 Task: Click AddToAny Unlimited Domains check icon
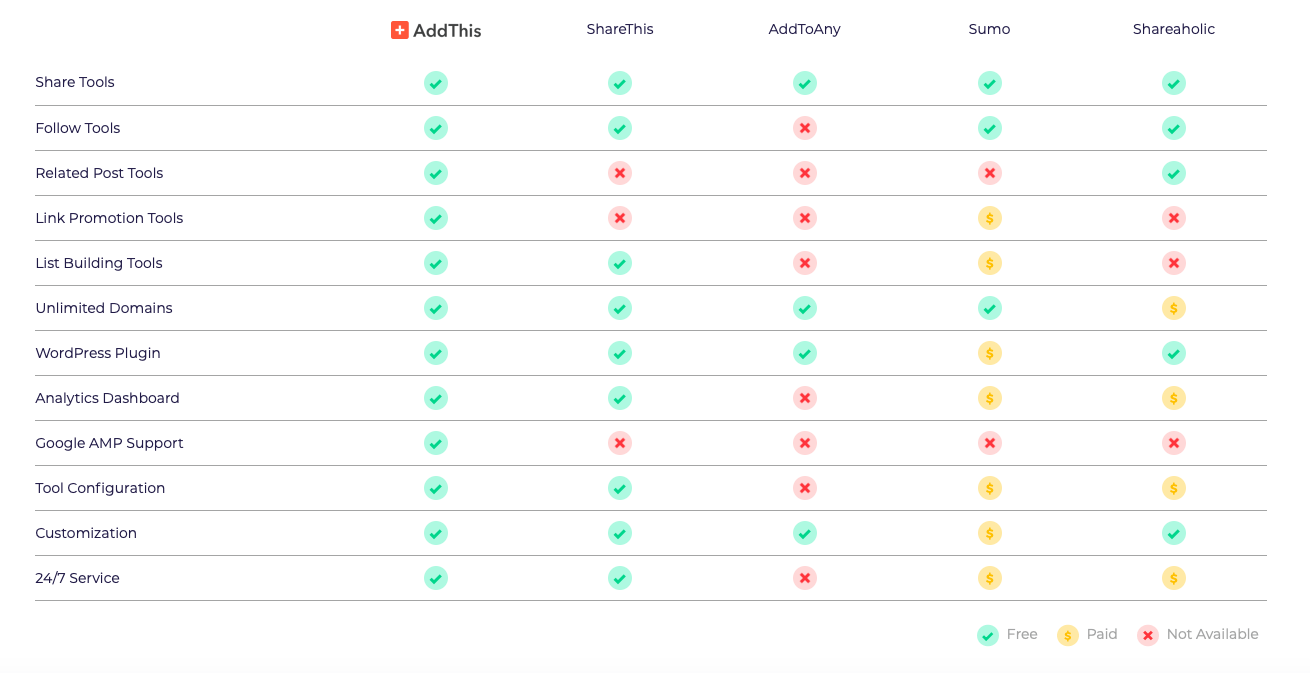click(x=805, y=308)
